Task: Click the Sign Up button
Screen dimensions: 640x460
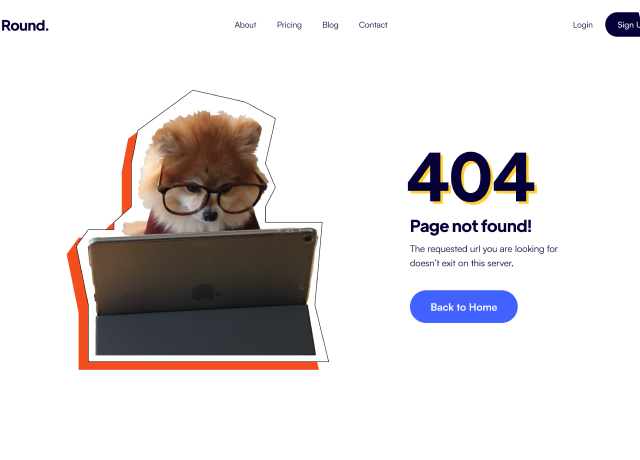Action: tap(623, 25)
